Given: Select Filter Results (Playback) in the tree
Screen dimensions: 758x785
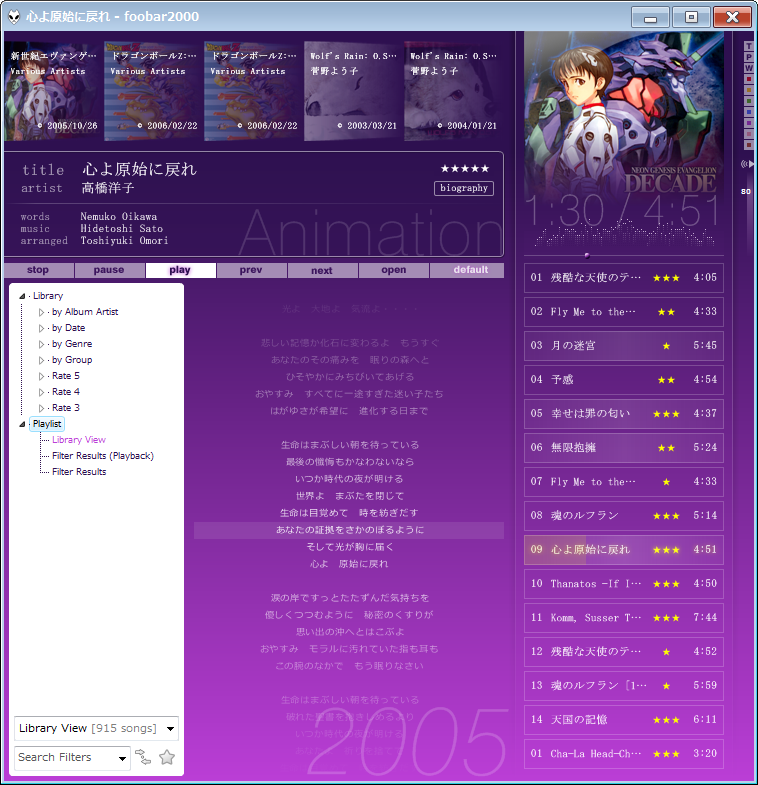Looking at the screenshot, I should (103, 456).
